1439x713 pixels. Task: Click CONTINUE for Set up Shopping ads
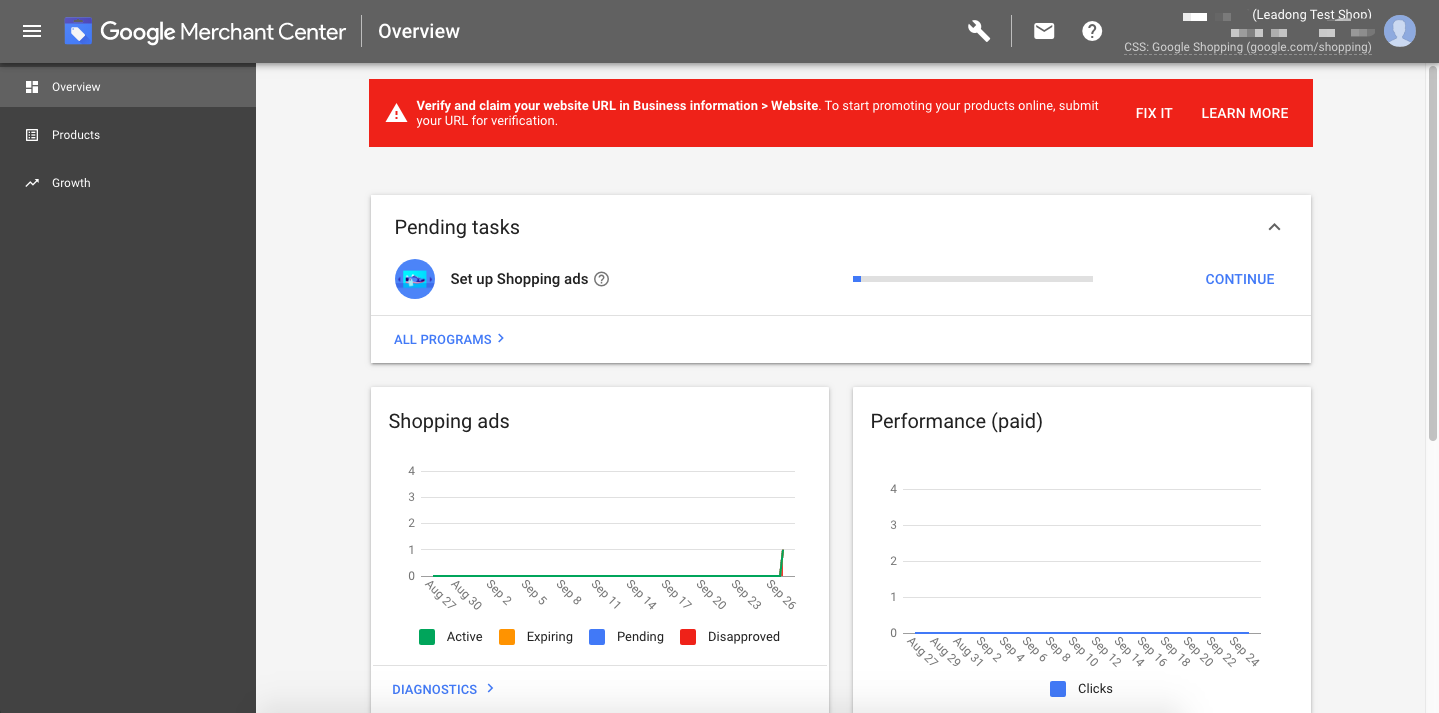click(1239, 279)
